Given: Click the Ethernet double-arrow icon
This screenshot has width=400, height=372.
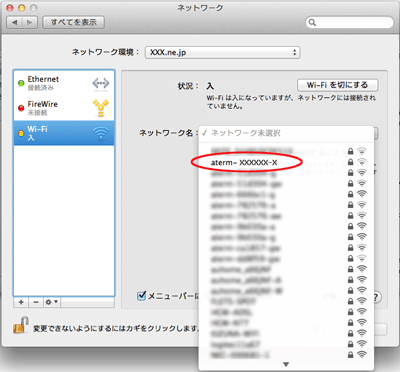Looking at the screenshot, I should (x=101, y=83).
